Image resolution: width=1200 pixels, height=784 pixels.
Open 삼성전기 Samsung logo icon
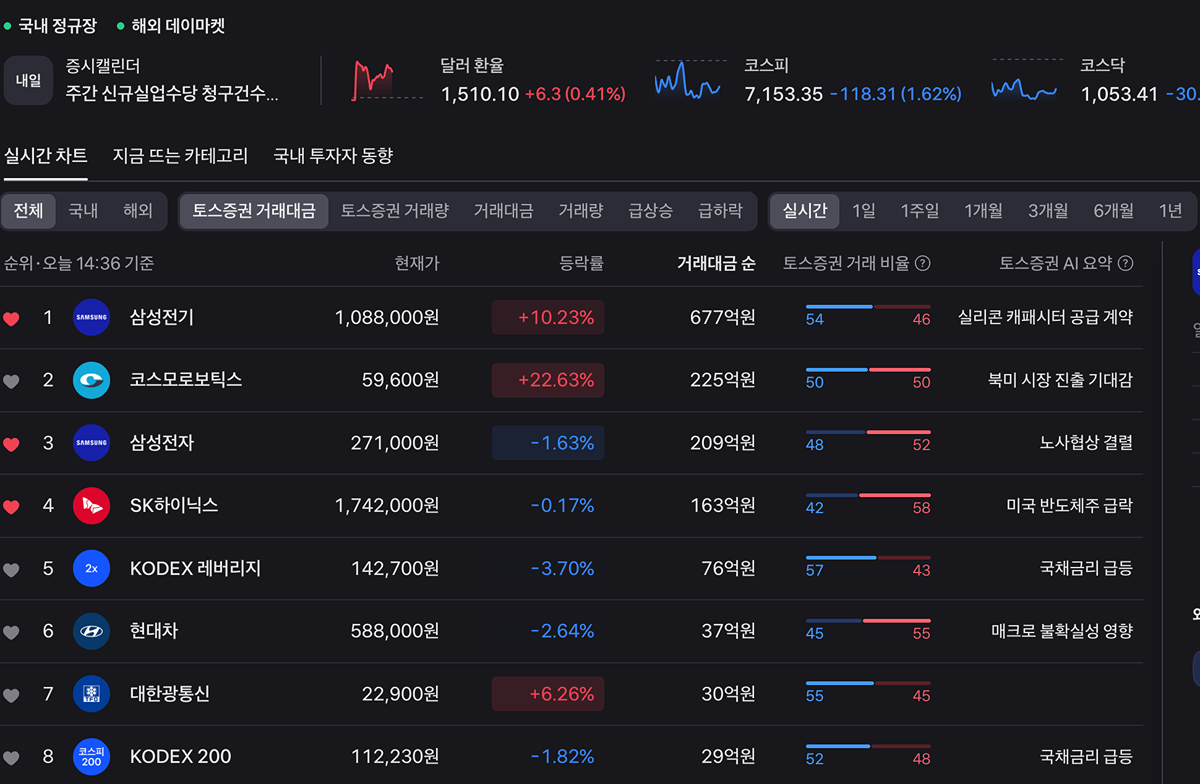coord(91,318)
